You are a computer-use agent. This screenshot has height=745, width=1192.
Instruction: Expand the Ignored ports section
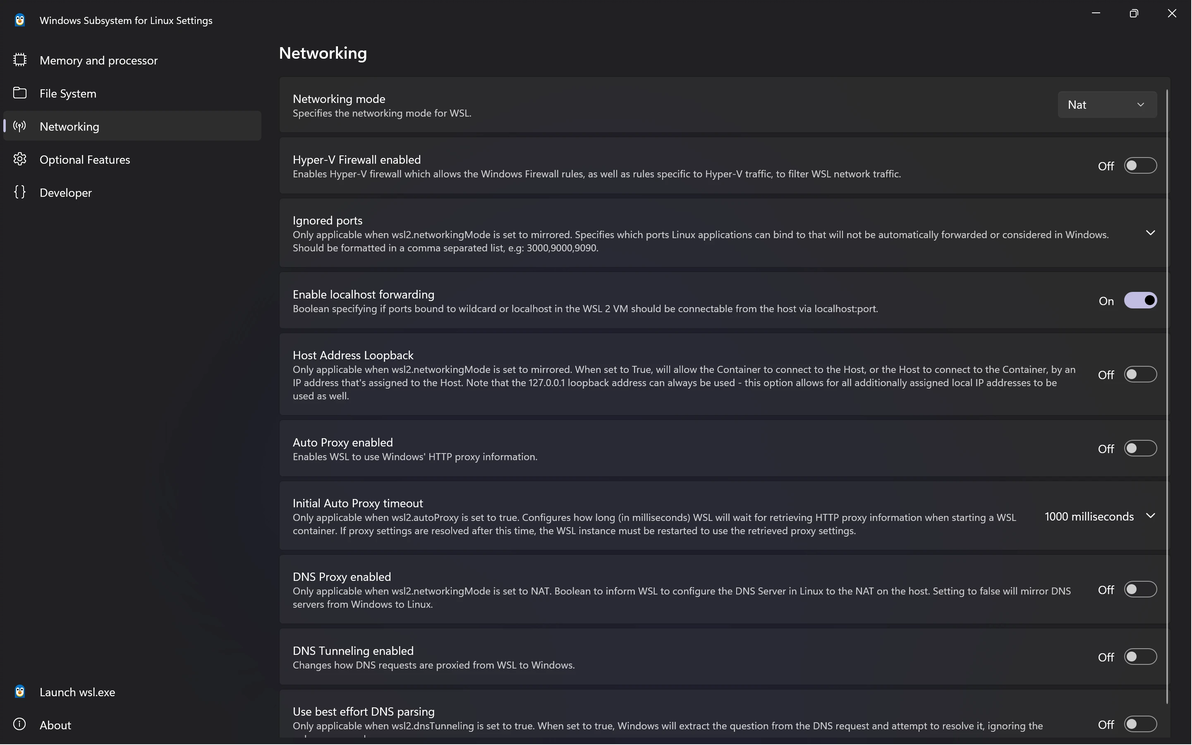[1150, 233]
